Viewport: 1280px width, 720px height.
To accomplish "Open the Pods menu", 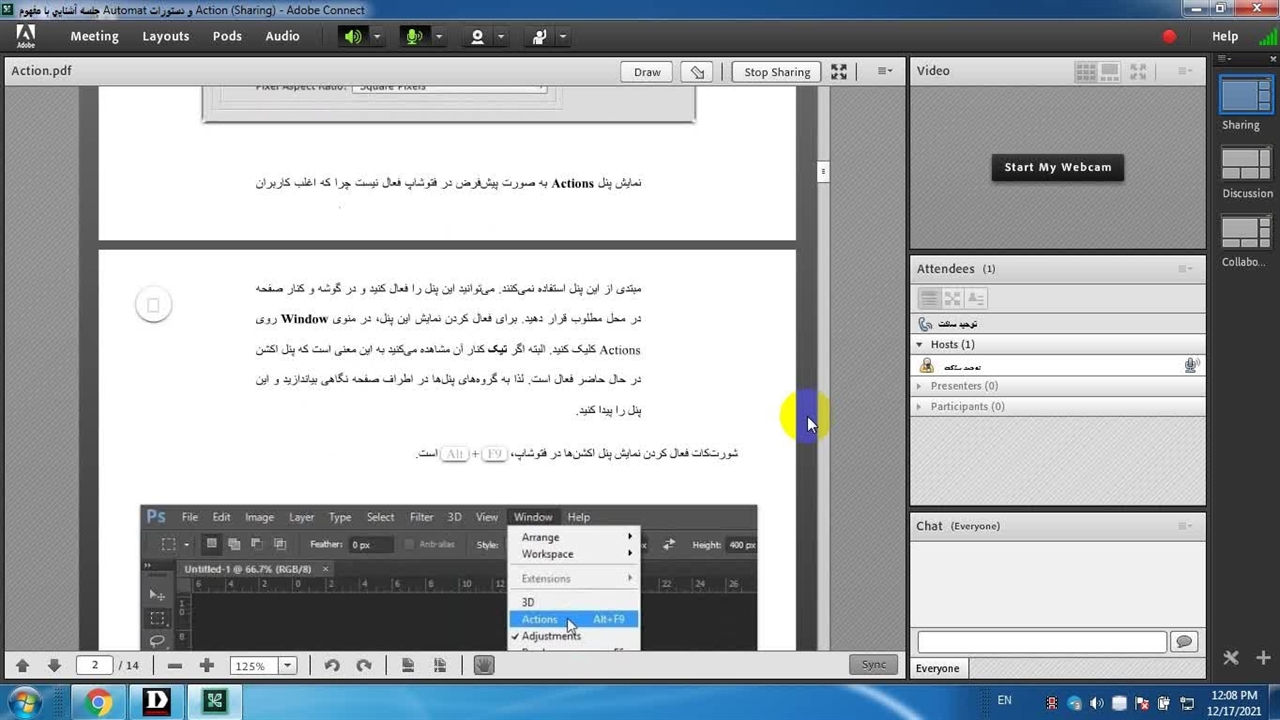I will [227, 36].
